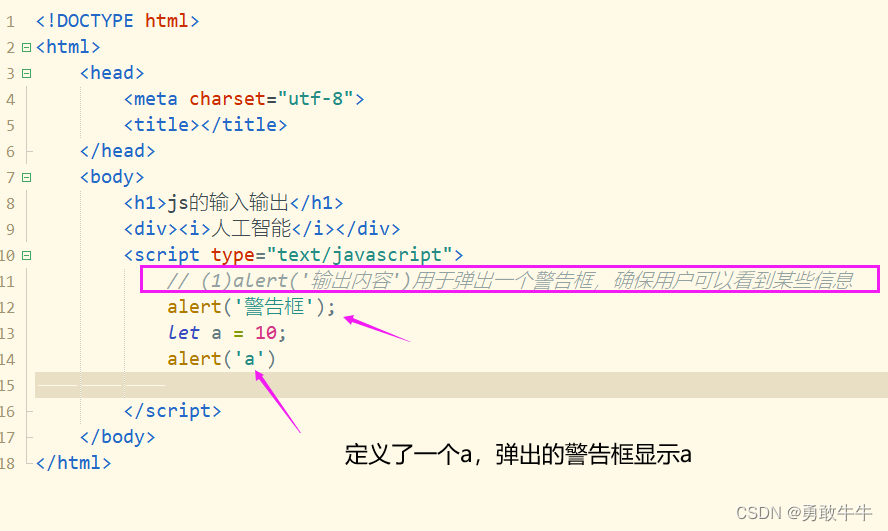Click the closing </body> tag
Image resolution: width=888 pixels, height=531 pixels.
click(x=117, y=437)
